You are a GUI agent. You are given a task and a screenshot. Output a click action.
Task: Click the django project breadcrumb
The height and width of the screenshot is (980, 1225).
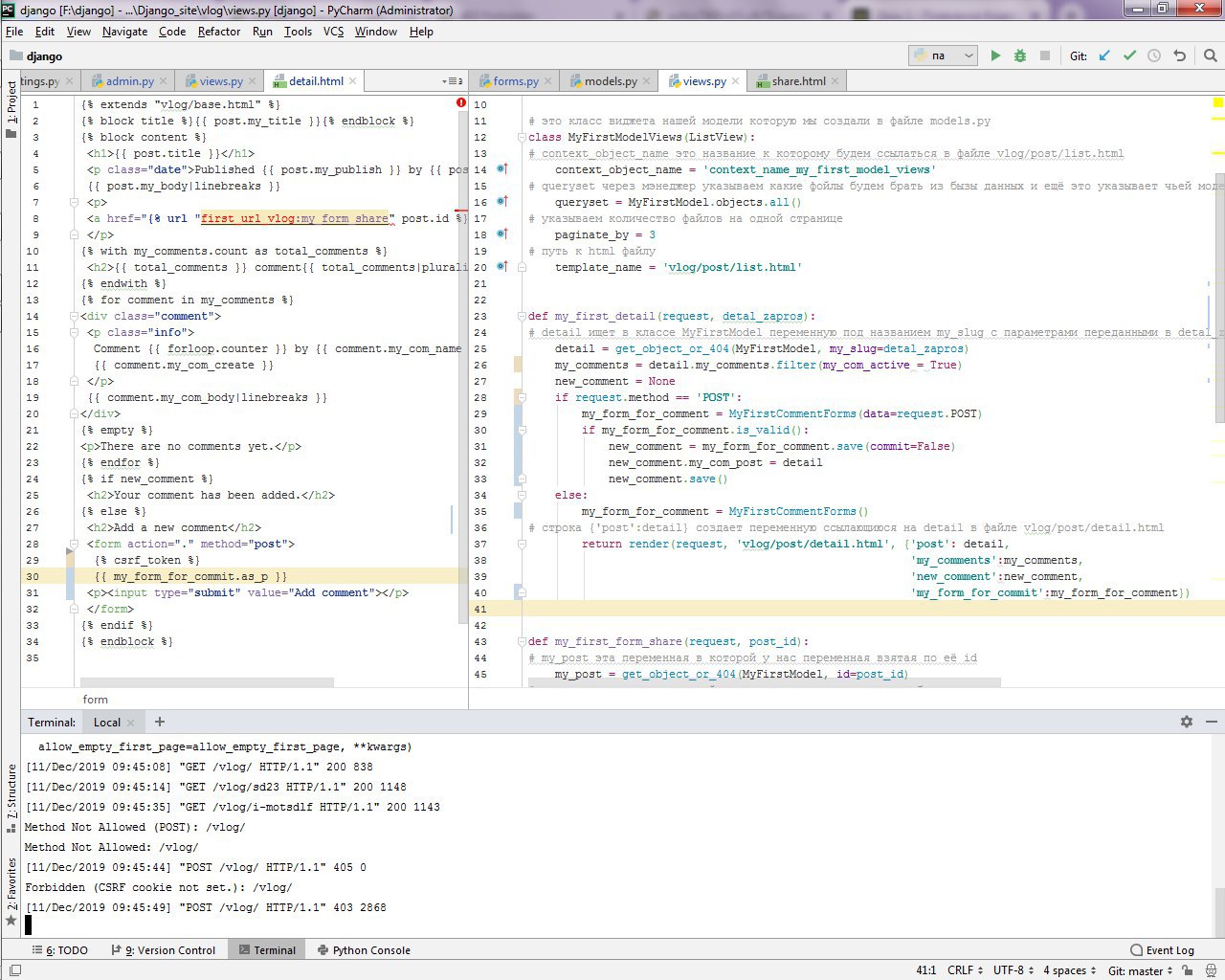pos(36,56)
